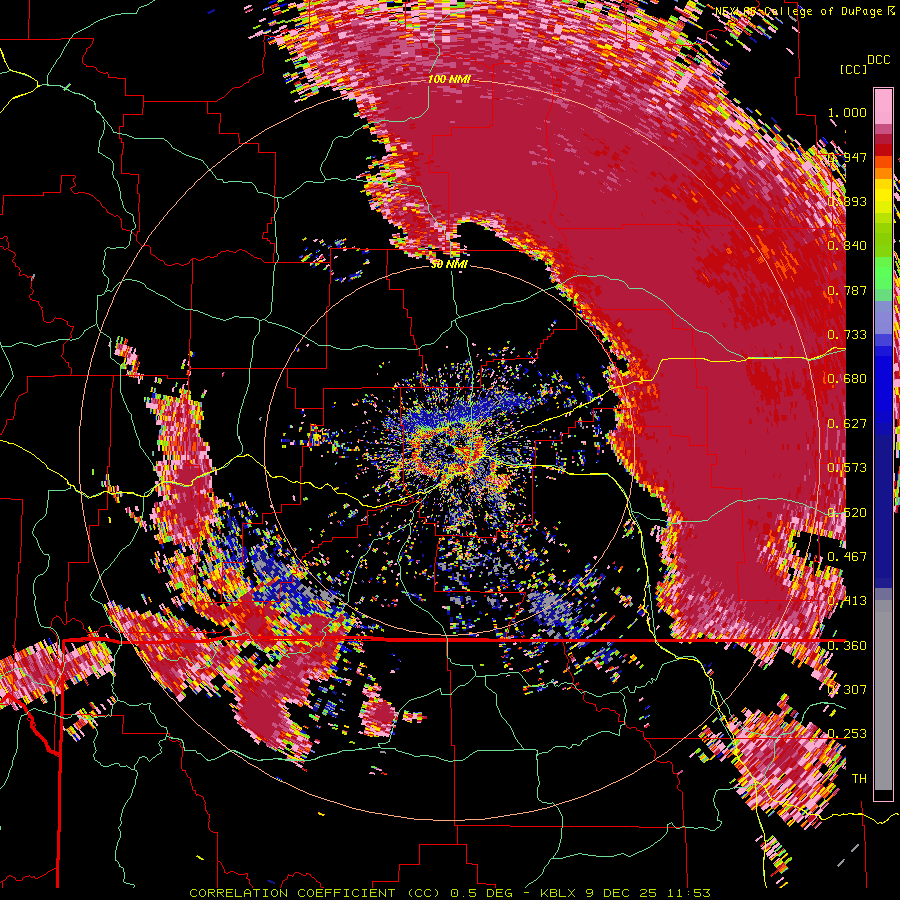Click the 0.840 color scale value

coord(847,245)
